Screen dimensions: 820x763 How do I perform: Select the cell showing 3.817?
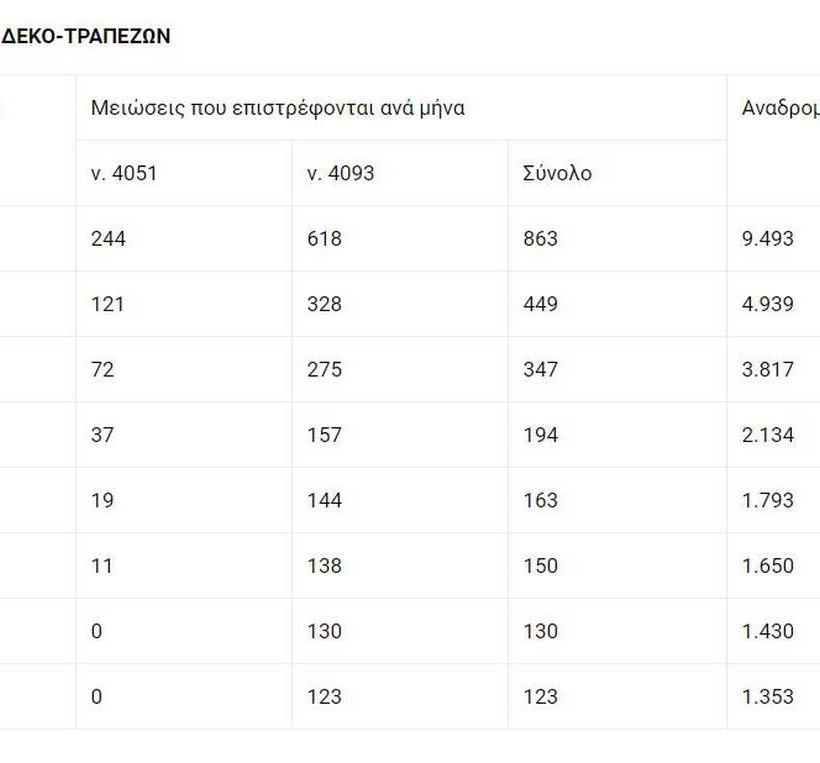coord(768,370)
